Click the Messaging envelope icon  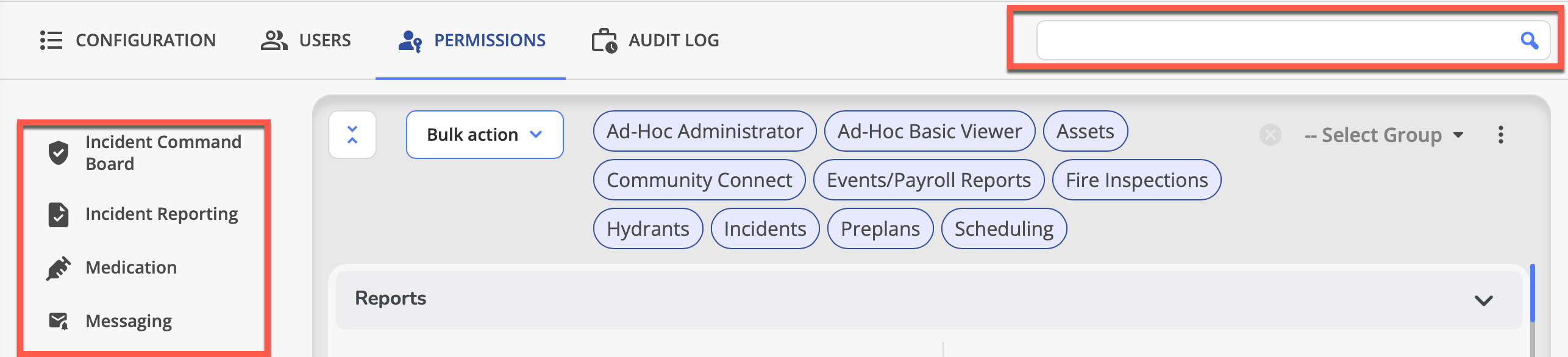[x=59, y=321]
